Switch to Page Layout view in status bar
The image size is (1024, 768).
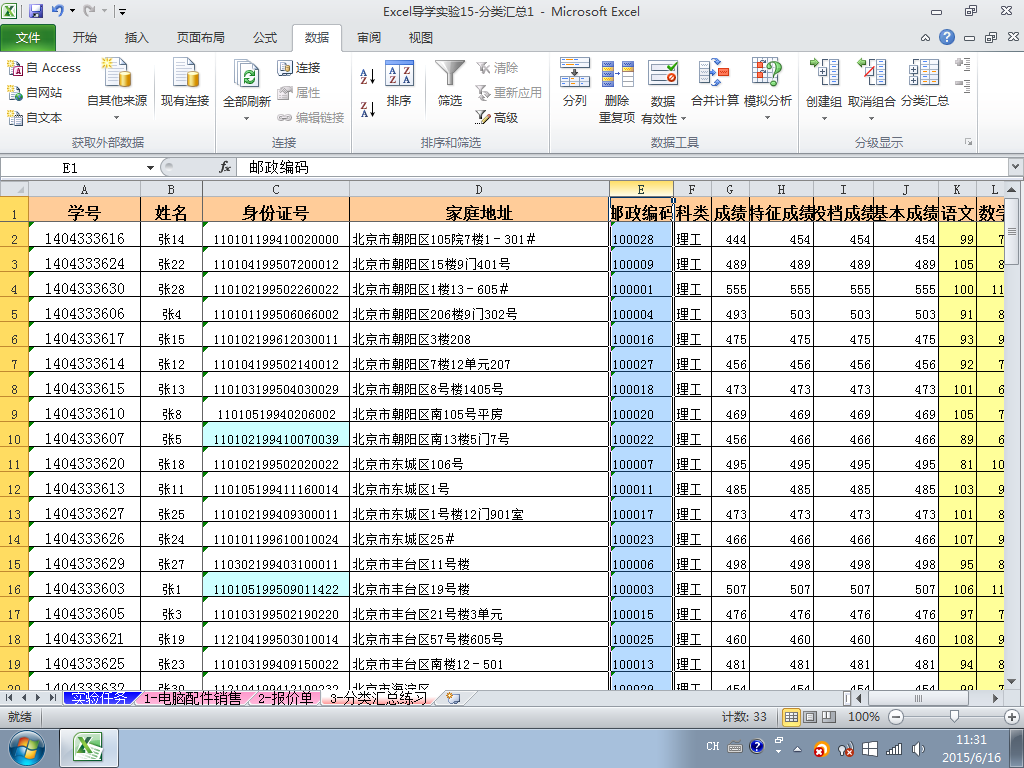810,717
